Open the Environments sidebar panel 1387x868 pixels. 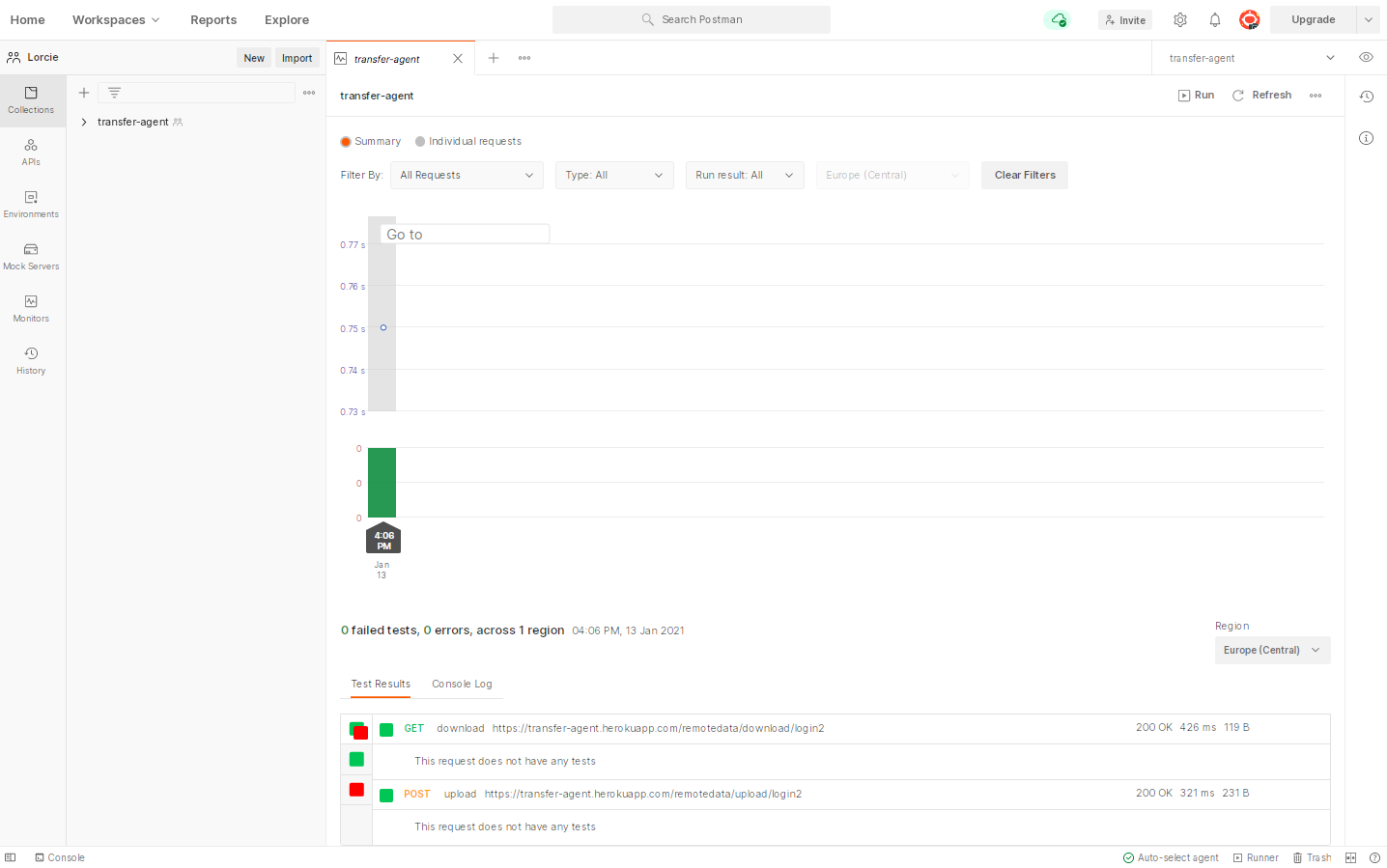(31, 205)
